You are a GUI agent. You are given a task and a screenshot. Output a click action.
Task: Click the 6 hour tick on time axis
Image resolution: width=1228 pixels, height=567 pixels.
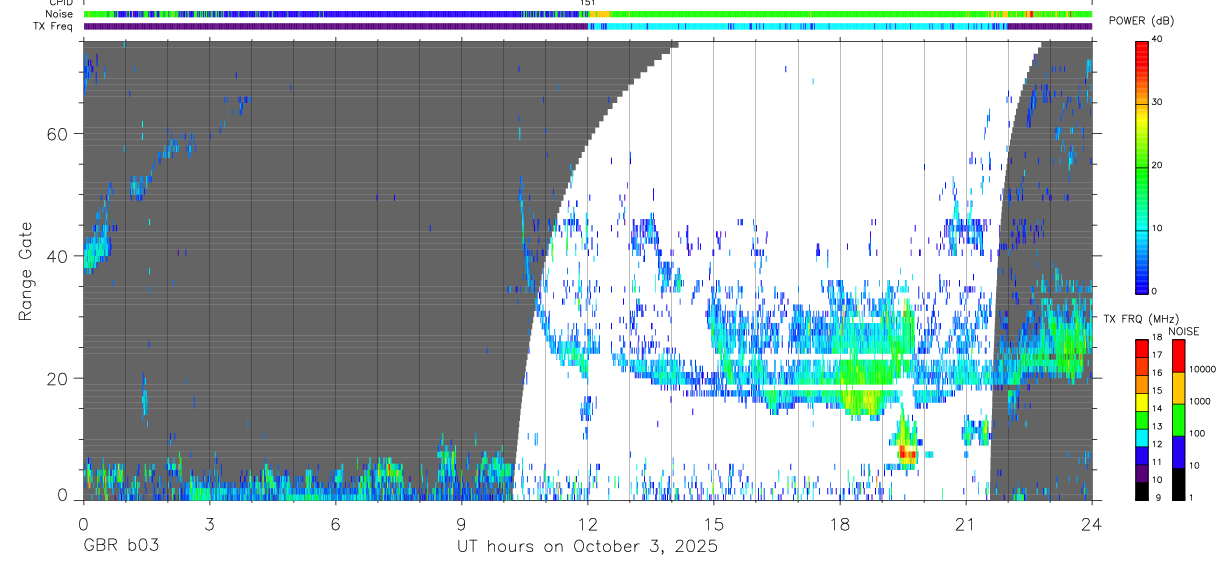tap(335, 523)
